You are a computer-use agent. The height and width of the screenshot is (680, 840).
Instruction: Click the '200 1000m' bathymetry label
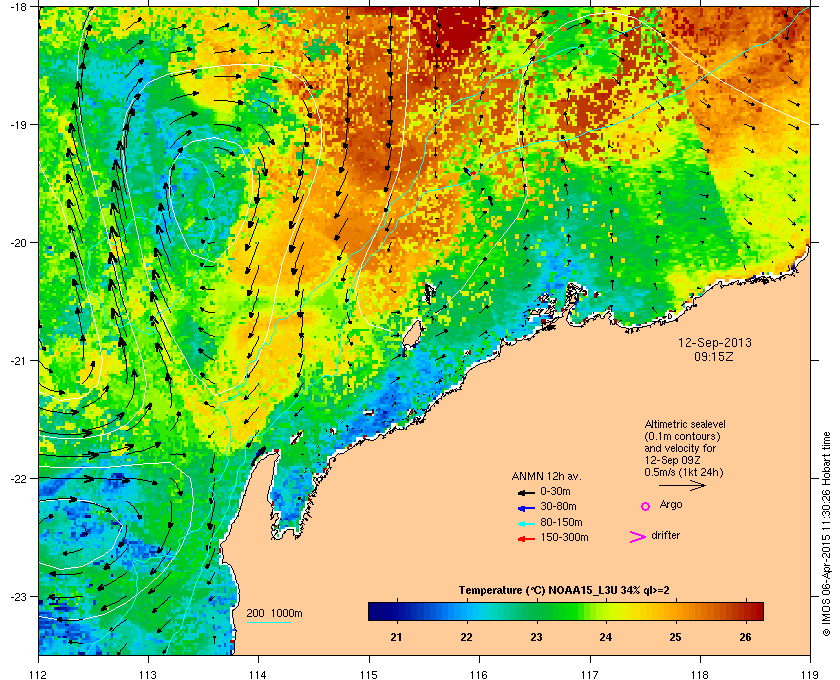274,614
